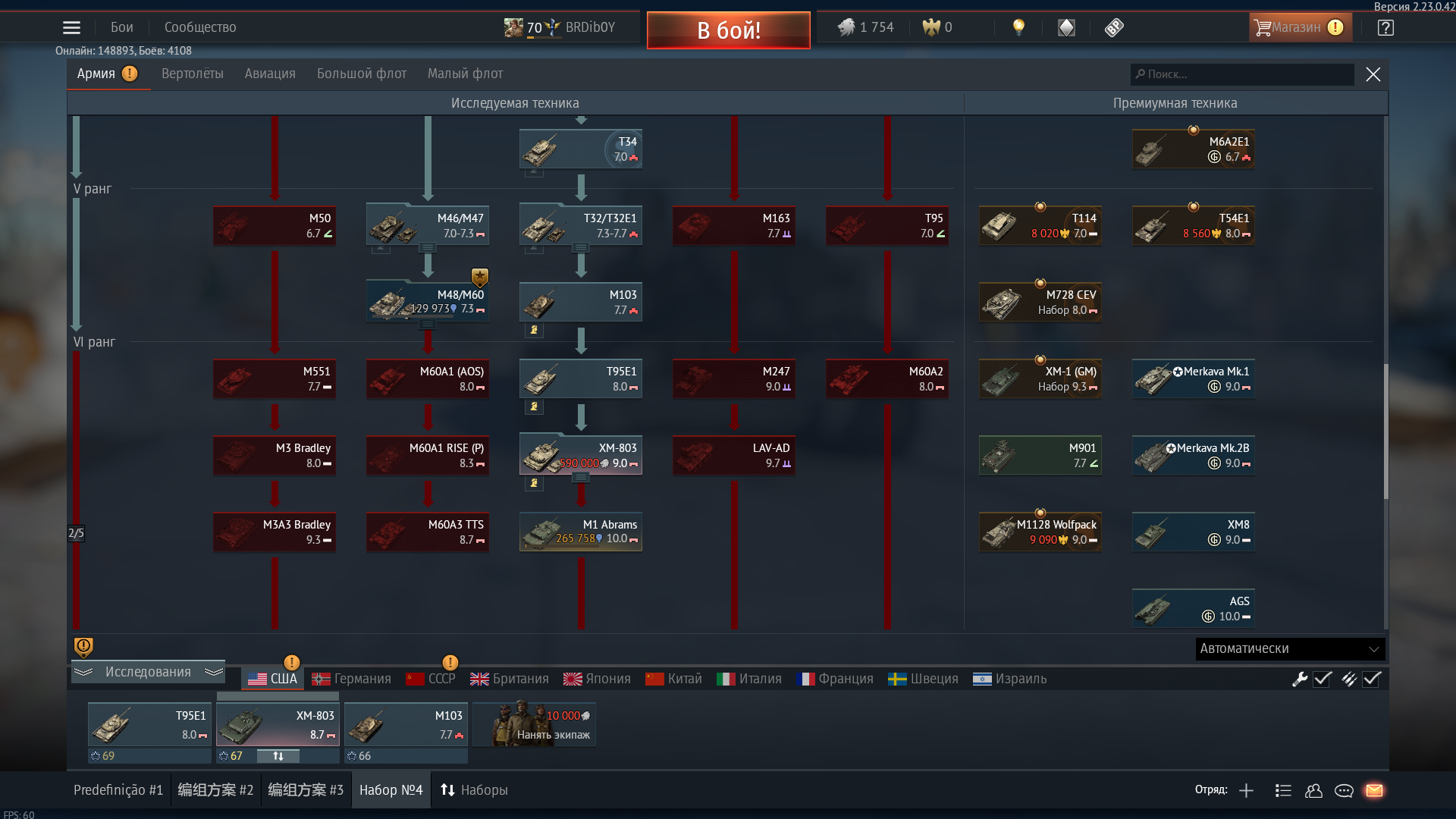Screen dimensions: 1456x819
Task: Open the lightbulb hints icon
Action: point(1018,27)
